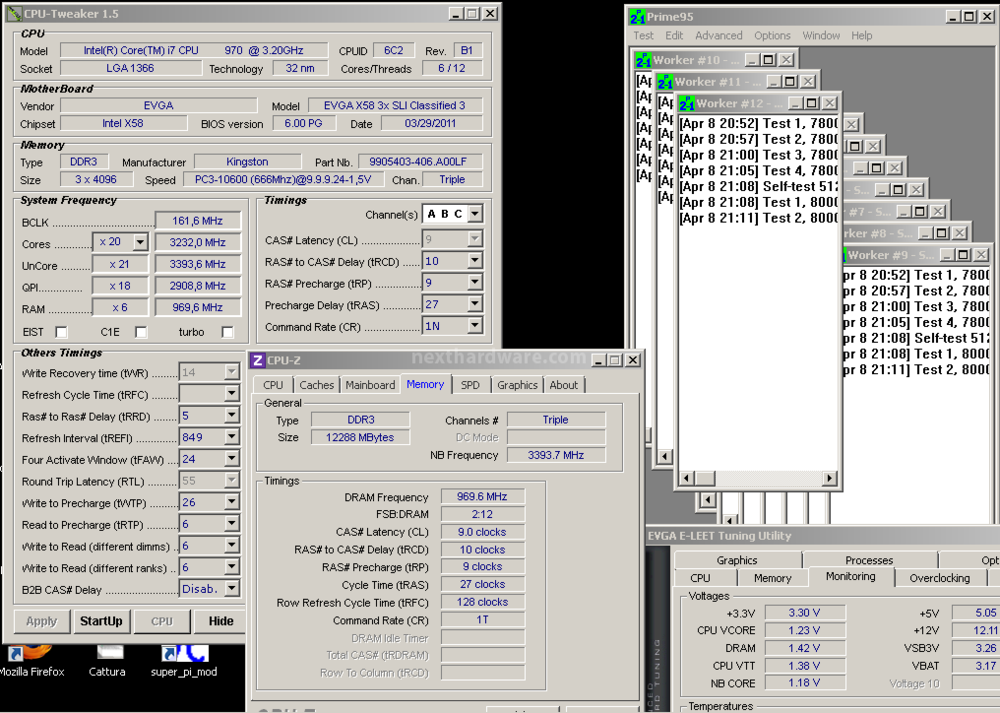
Task: Select the Cattura desktop icon
Action: tap(107, 661)
